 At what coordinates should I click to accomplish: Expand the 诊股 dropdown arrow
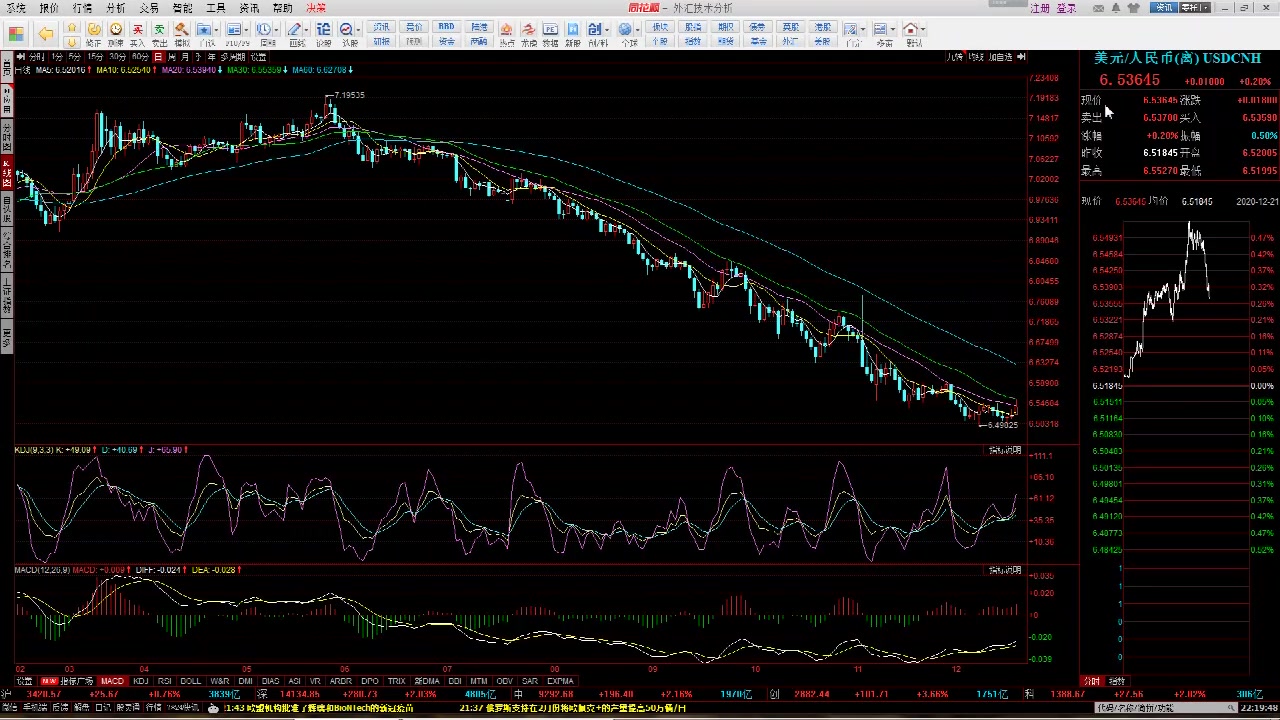(359, 30)
